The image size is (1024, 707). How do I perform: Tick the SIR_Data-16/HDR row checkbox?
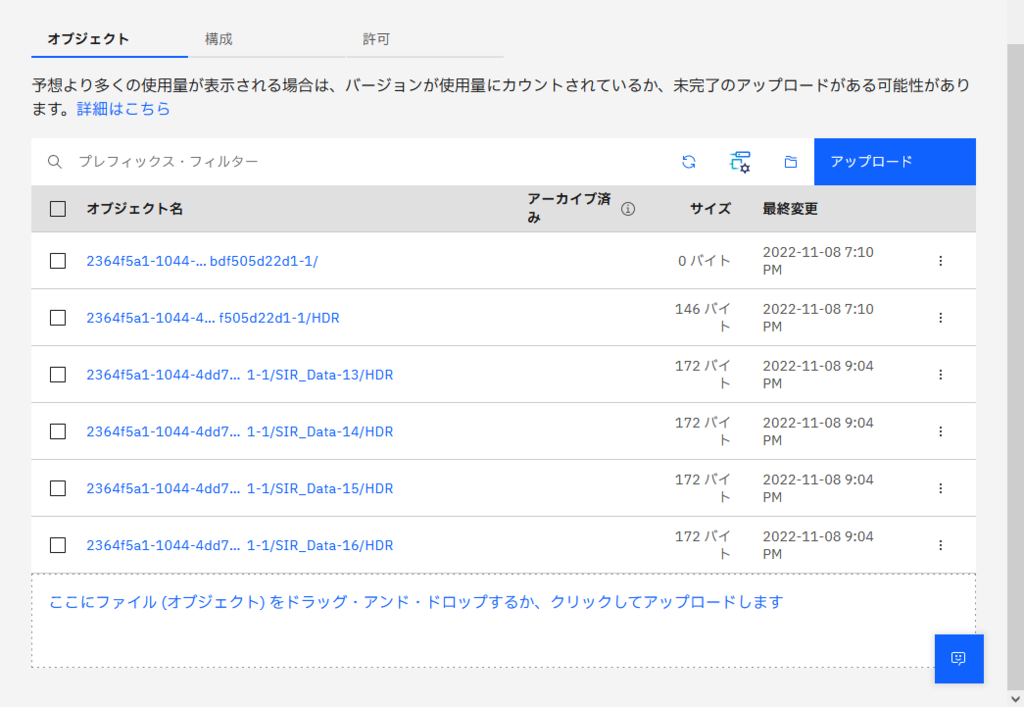click(x=58, y=545)
